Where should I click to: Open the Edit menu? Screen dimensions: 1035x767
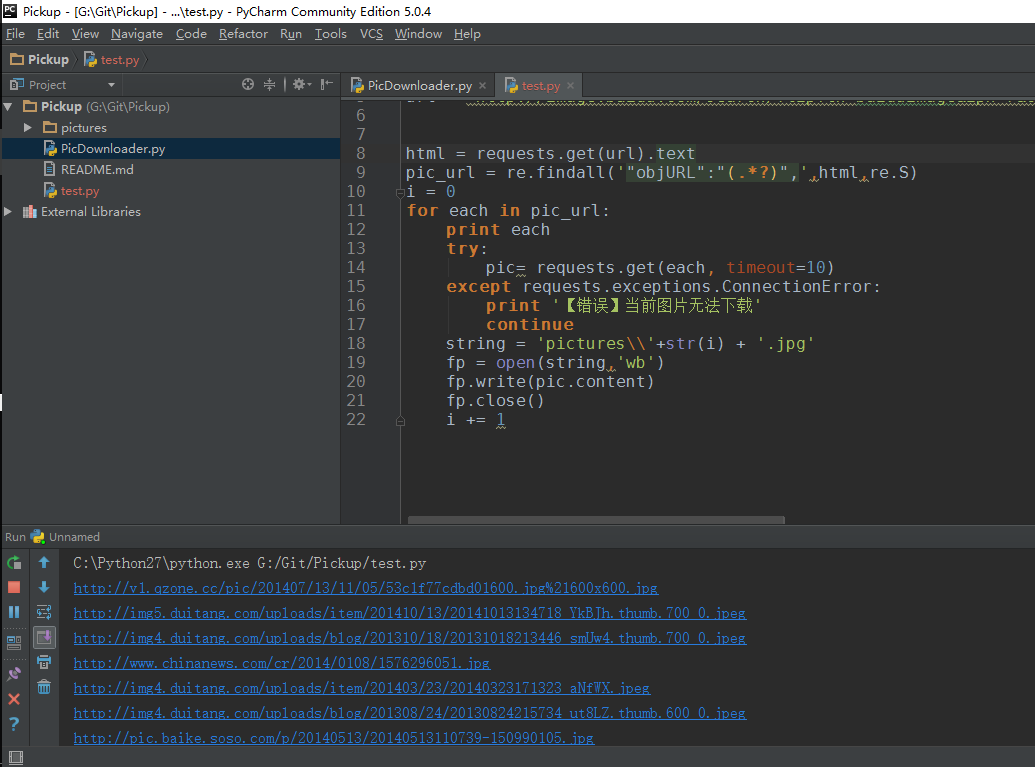click(x=48, y=34)
